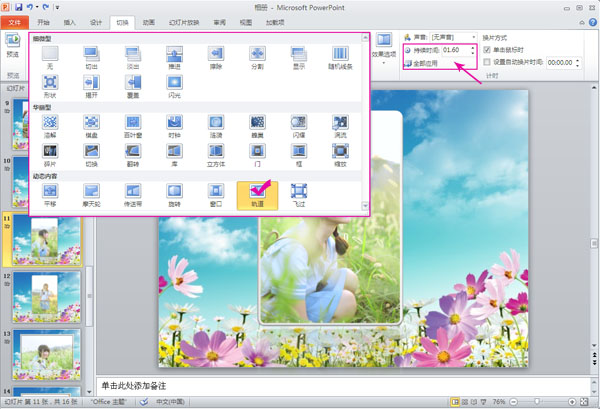Switch to the 插入 Insert tab
The width and height of the screenshot is (600, 409).
(x=70, y=23)
